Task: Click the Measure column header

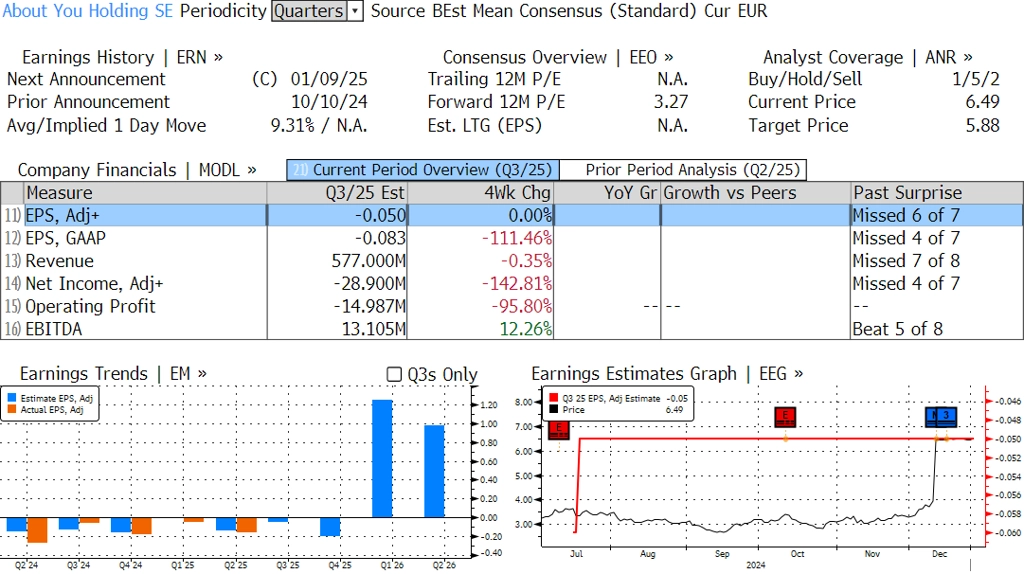Action: pos(145,193)
